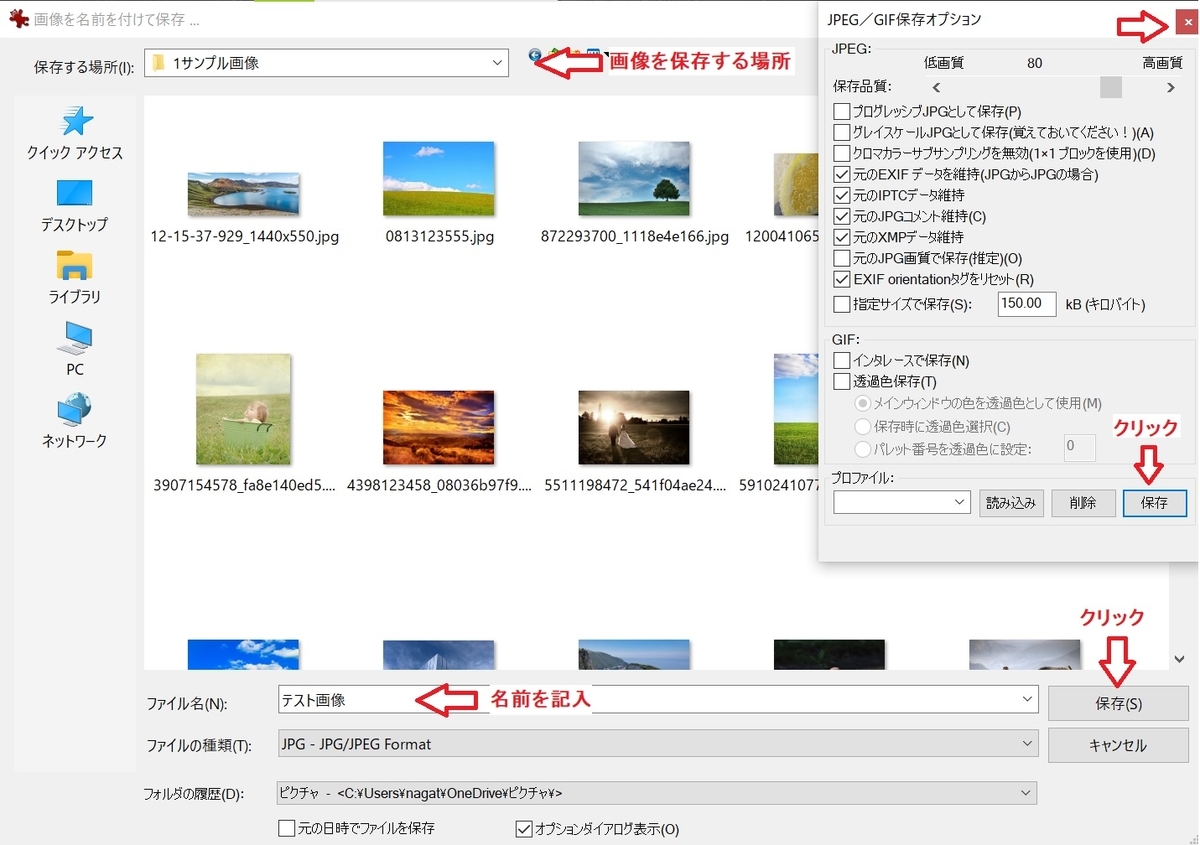Open Quick Access in the sidebar
Screen dimensions: 1200x845
click(x=75, y=134)
